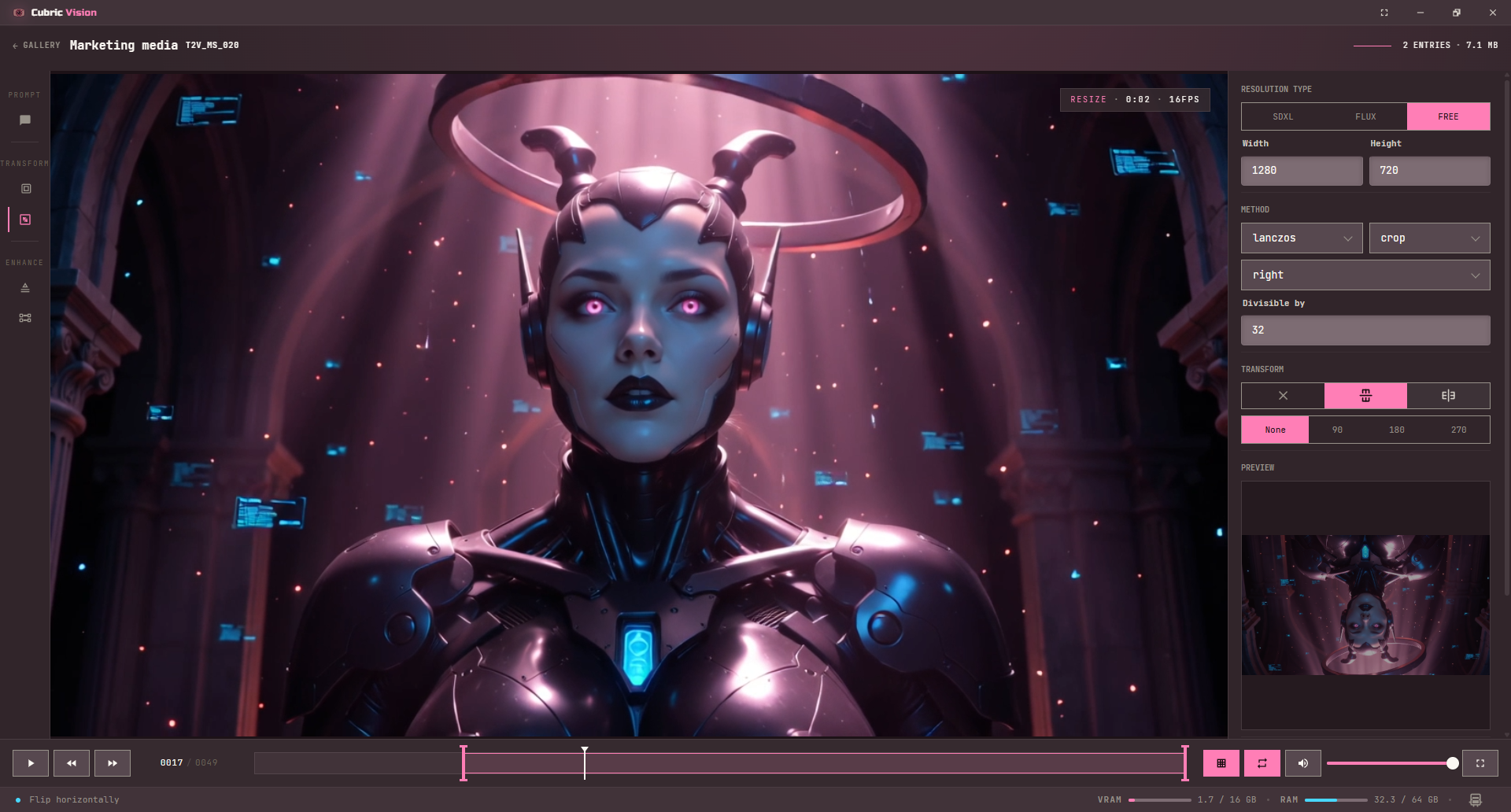Image resolution: width=1511 pixels, height=812 pixels.
Task: Restore the window with the restore button
Action: (1457, 13)
